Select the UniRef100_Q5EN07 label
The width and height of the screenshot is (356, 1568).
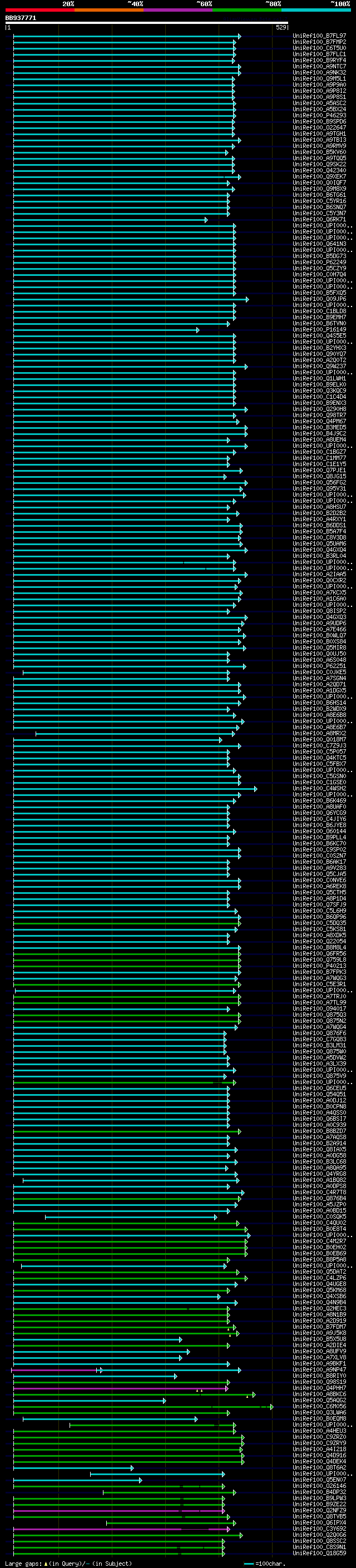(319, 1480)
